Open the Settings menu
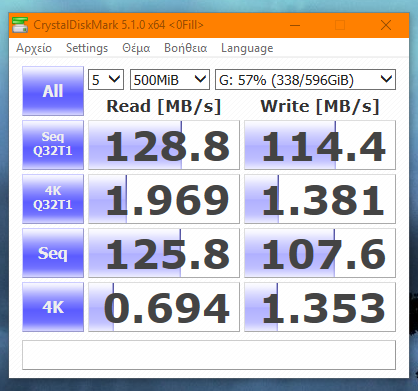Image resolution: width=418 pixels, height=391 pixels. [87, 48]
